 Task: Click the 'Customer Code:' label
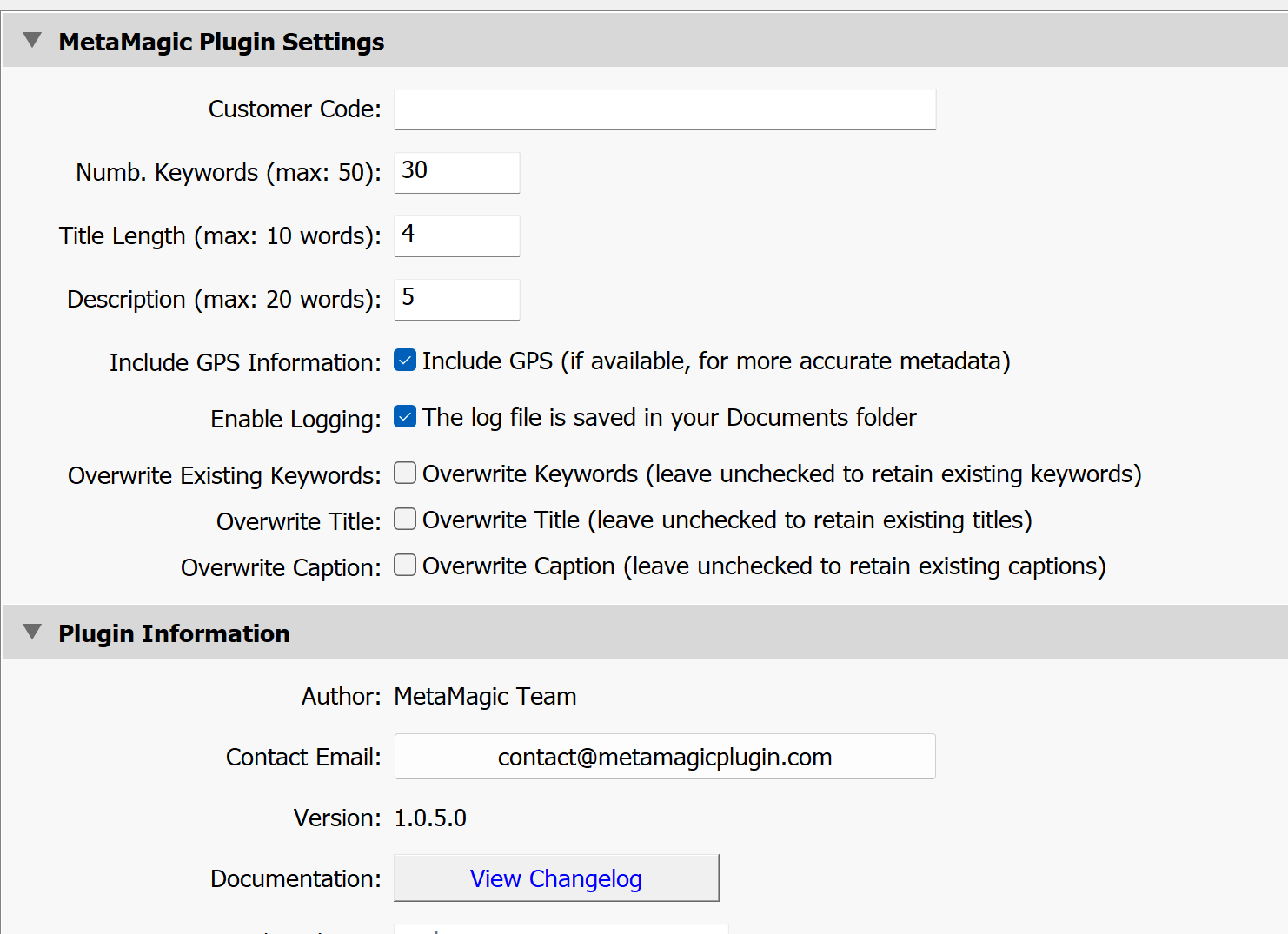295,109
